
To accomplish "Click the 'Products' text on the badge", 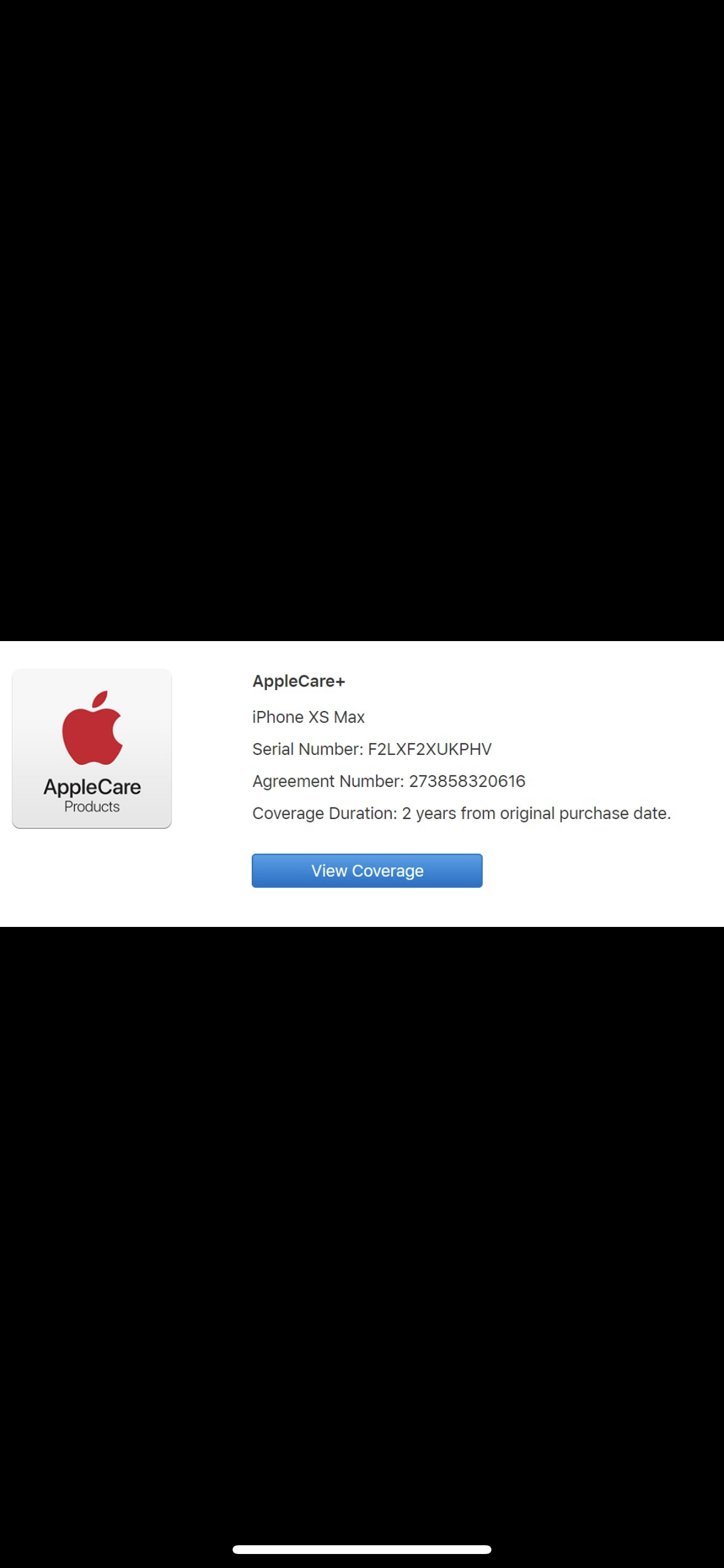I will (x=92, y=807).
